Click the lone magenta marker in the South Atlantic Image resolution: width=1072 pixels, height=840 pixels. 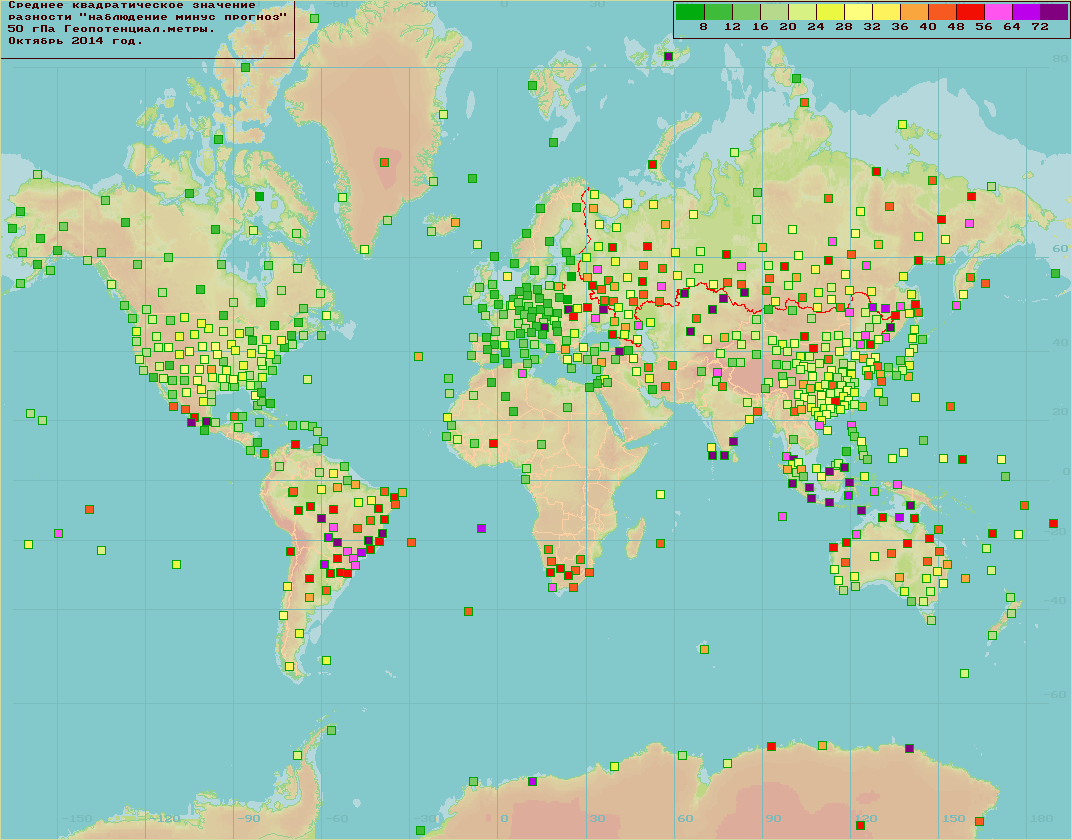(481, 528)
